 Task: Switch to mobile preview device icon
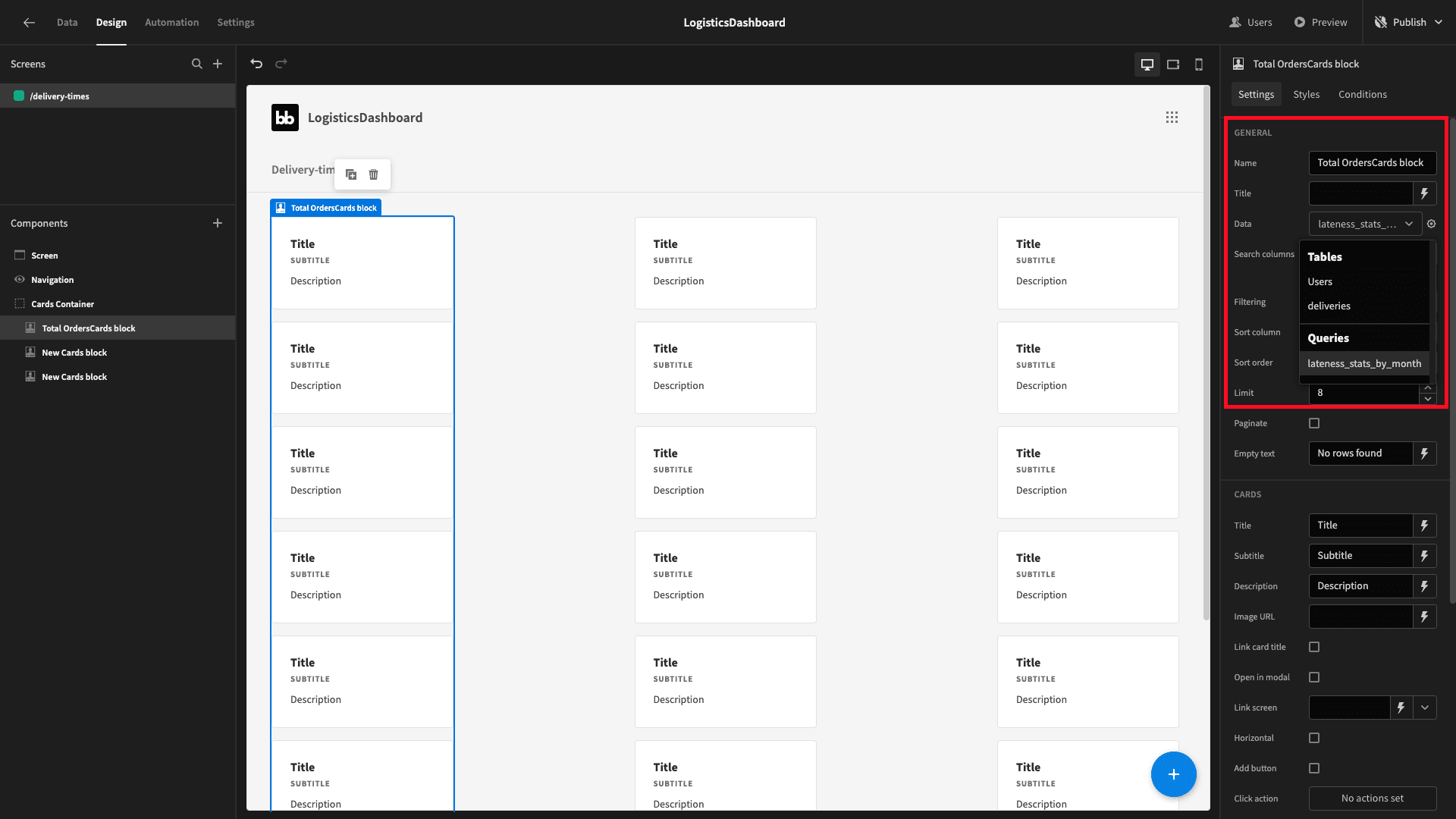[1199, 64]
